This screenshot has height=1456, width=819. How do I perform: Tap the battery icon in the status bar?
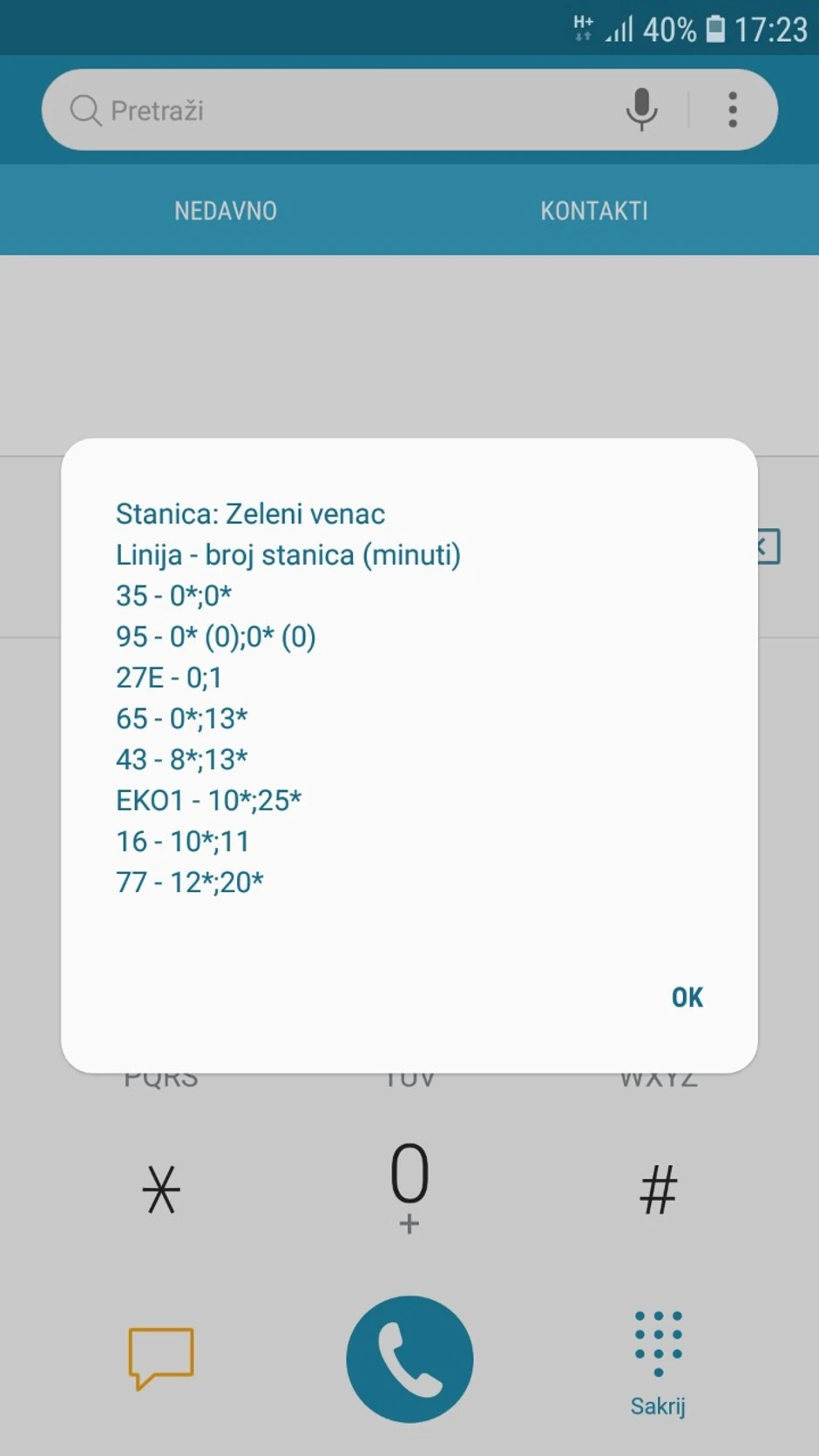715,29
